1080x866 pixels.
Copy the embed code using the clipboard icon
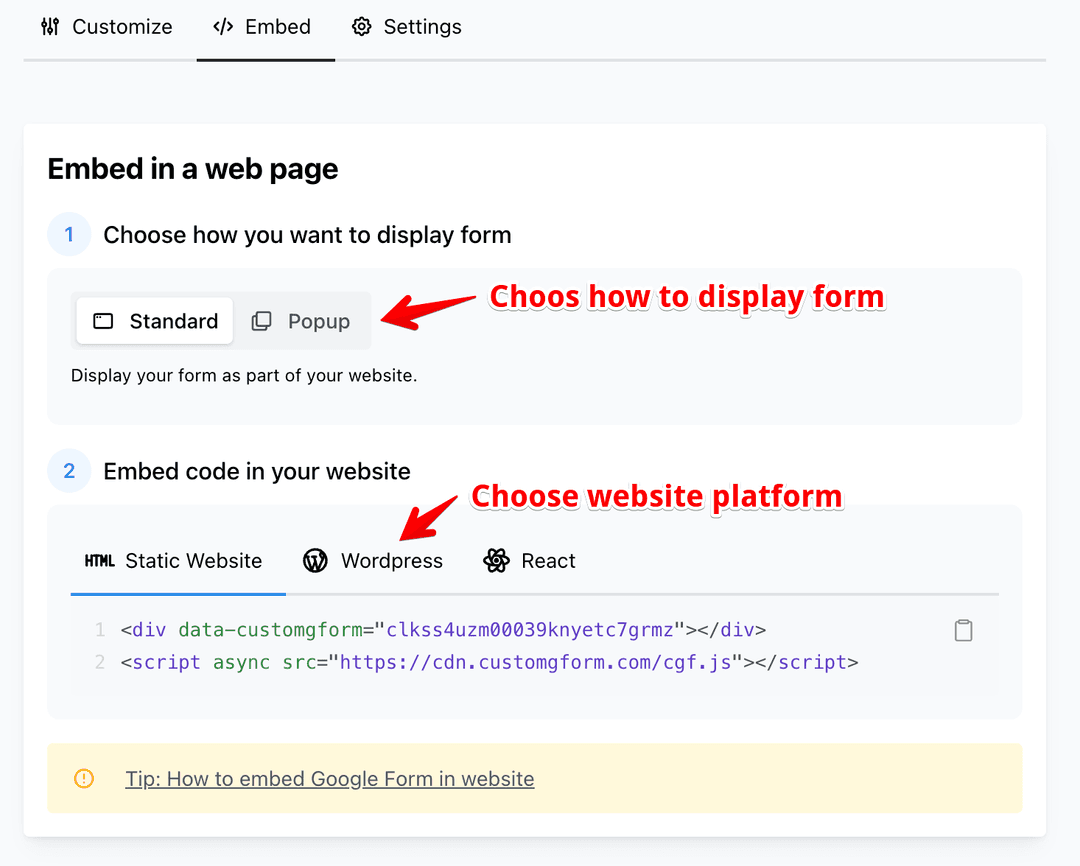pyautogui.click(x=963, y=630)
